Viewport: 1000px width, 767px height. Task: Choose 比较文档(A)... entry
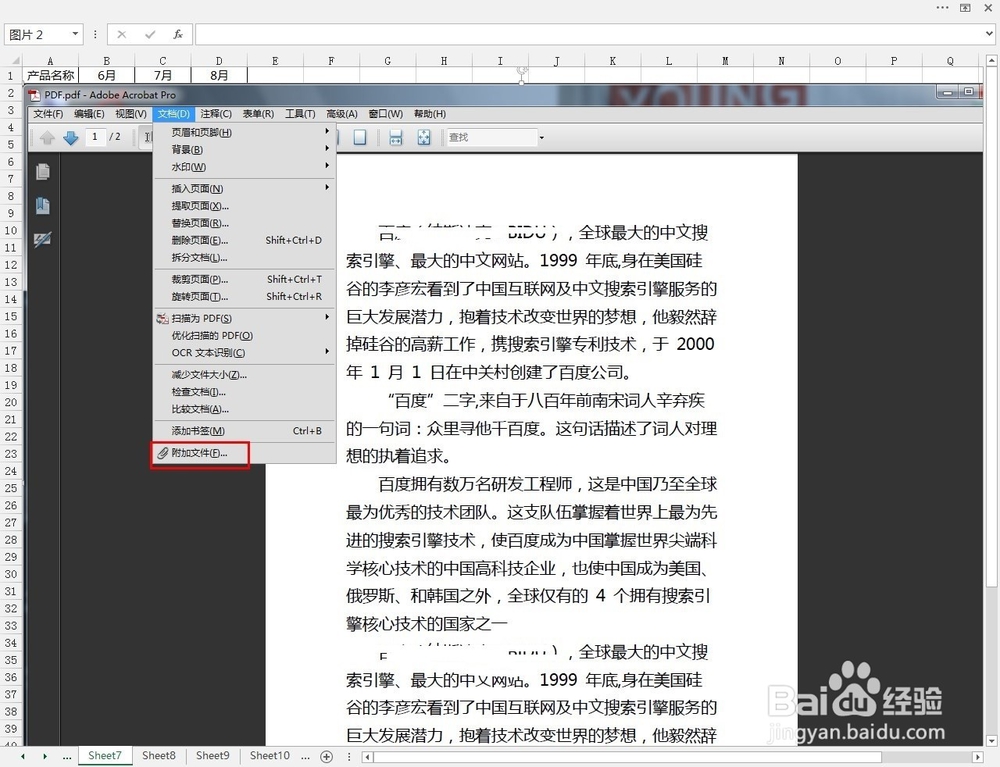pyautogui.click(x=245, y=409)
